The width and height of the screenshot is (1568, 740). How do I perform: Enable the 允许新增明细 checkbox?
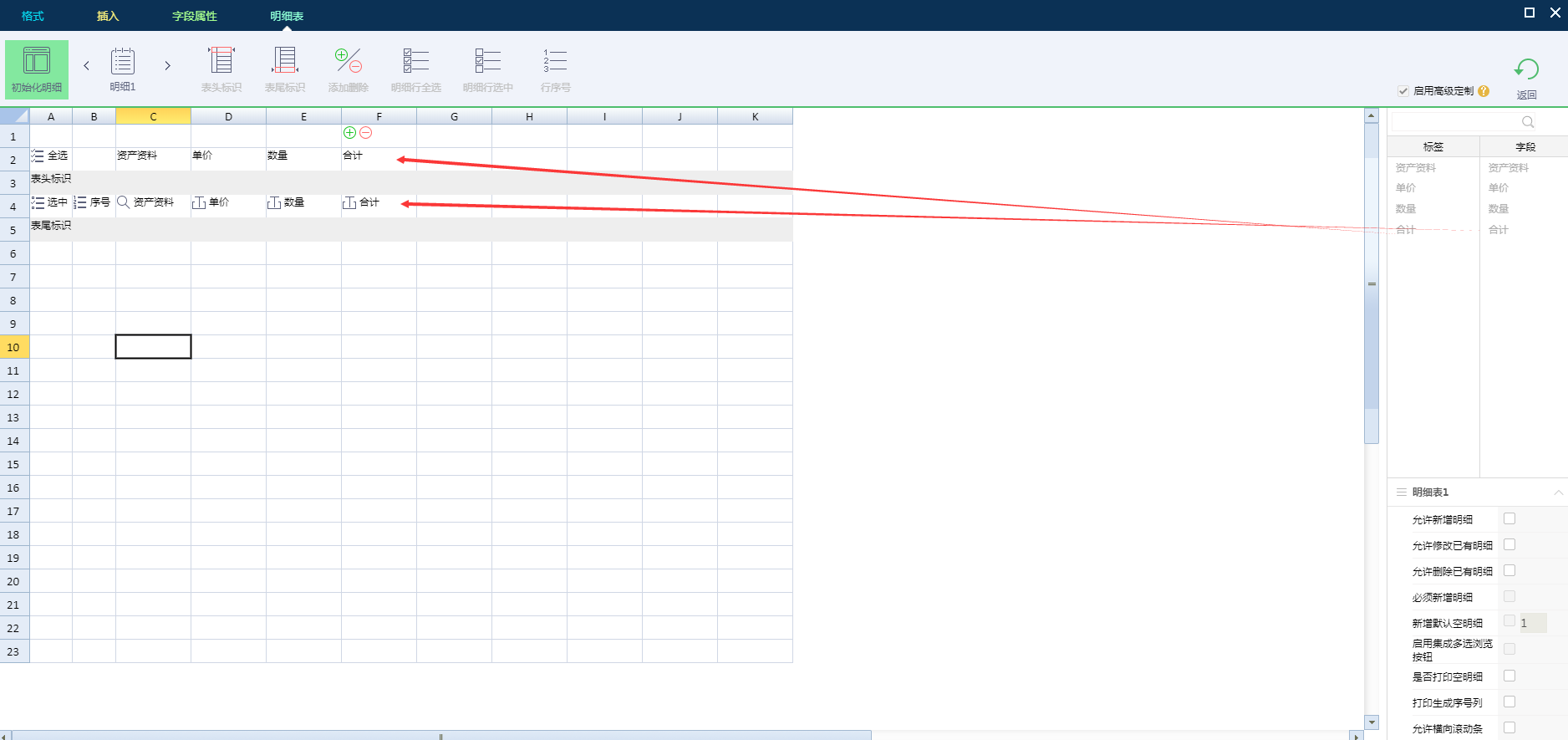[x=1509, y=519]
